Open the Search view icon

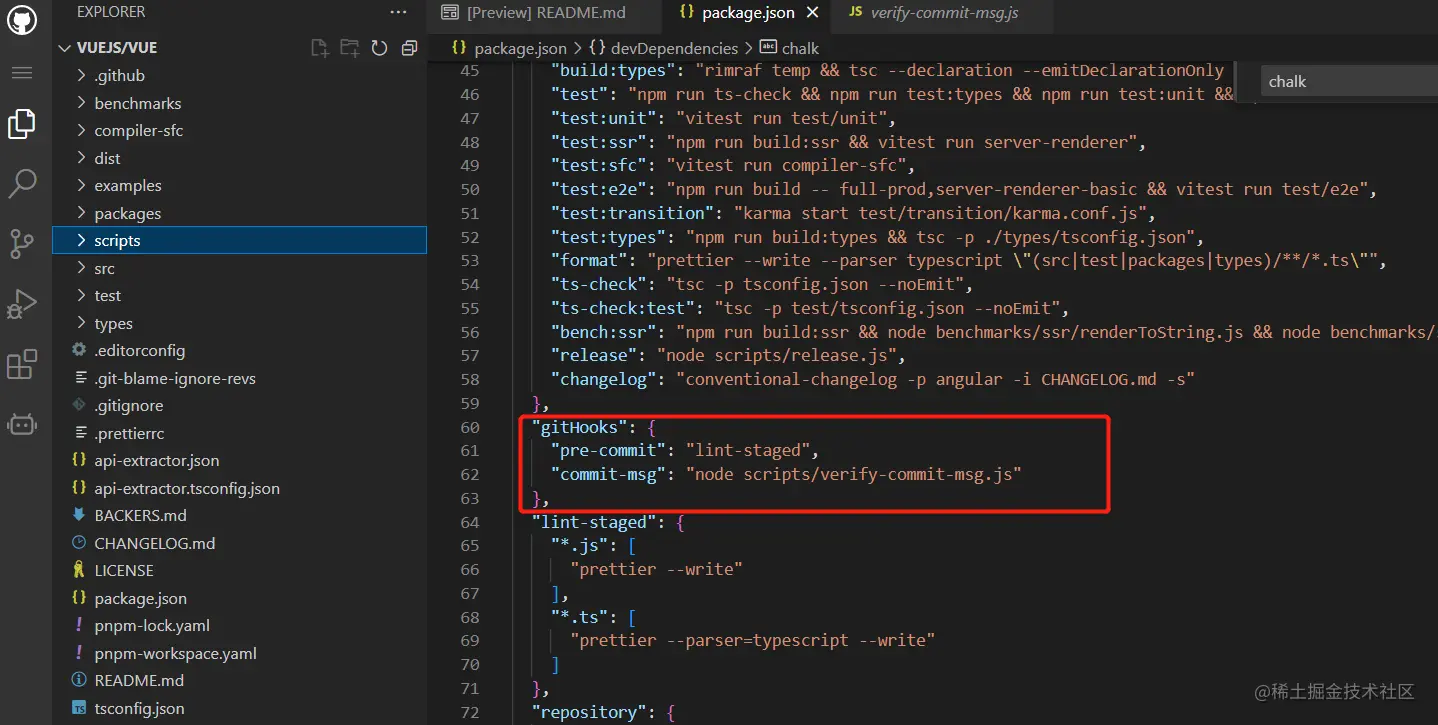[22, 183]
